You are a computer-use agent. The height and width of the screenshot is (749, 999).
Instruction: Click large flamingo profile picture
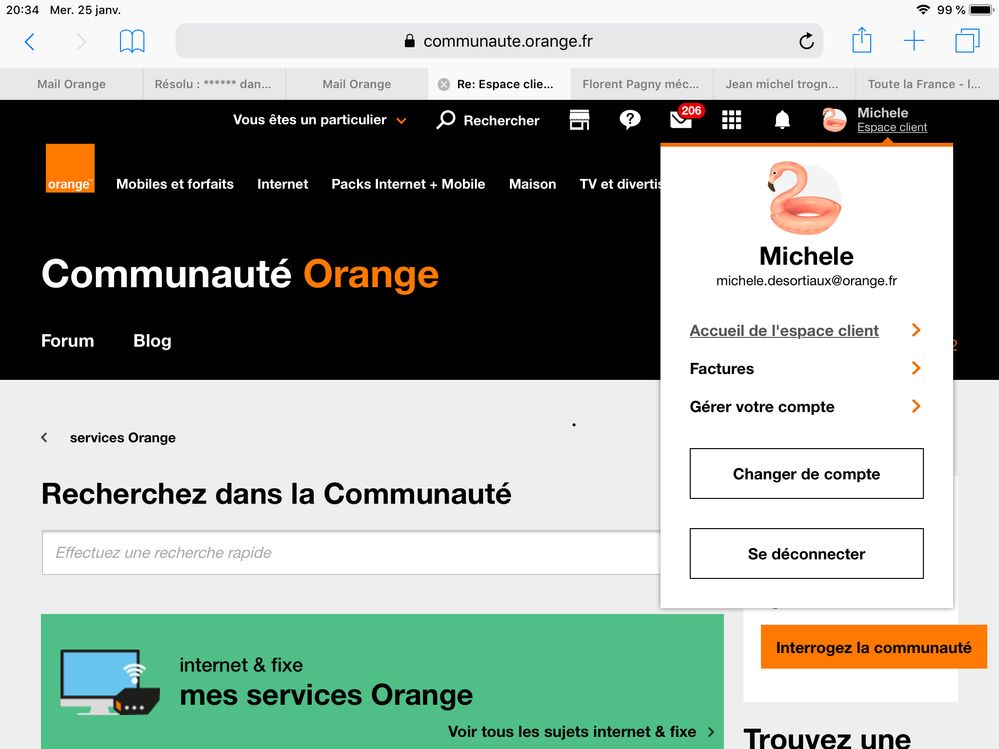(805, 198)
